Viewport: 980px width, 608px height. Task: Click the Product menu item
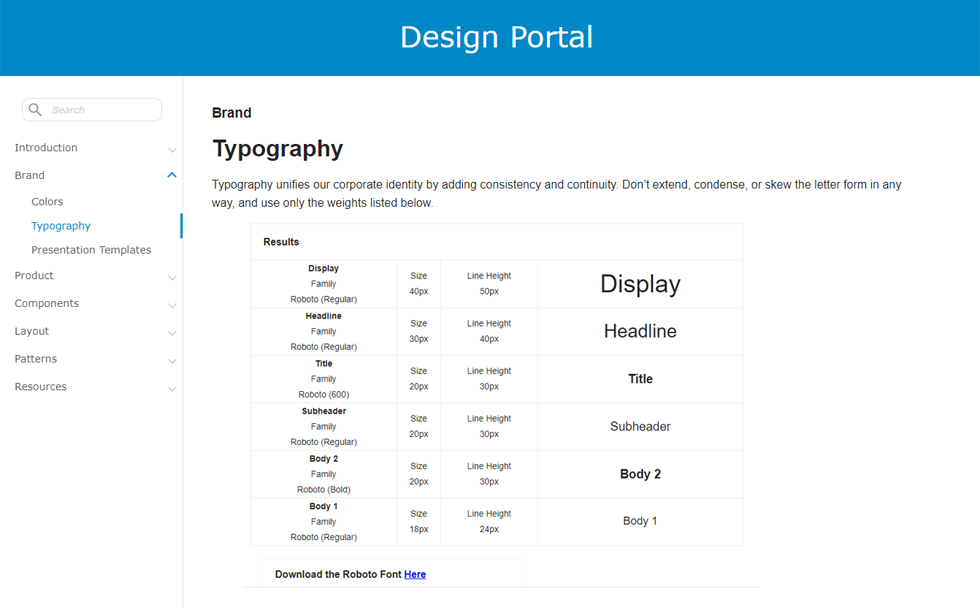coord(34,276)
